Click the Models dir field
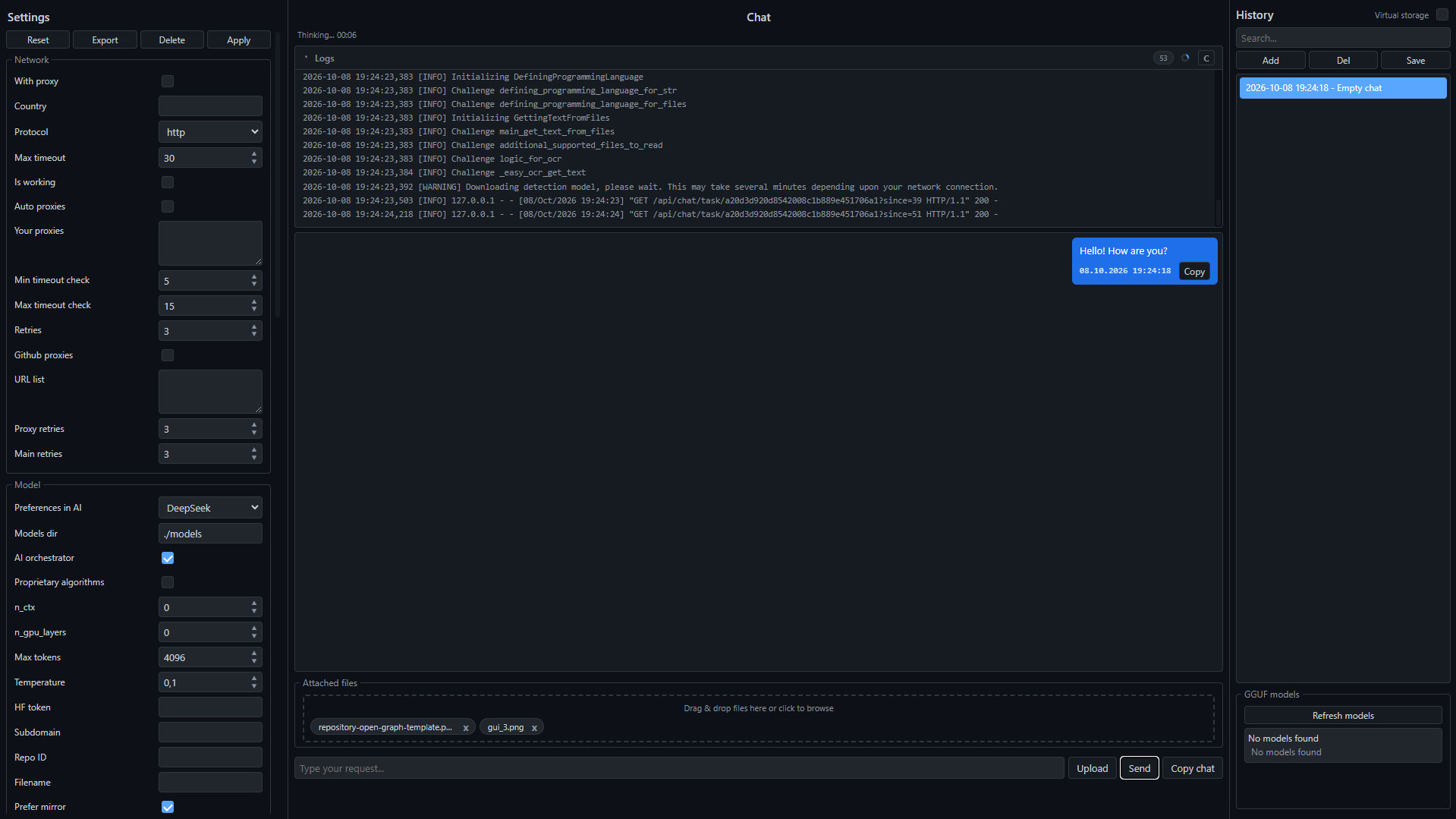The image size is (1456, 819). click(x=210, y=534)
